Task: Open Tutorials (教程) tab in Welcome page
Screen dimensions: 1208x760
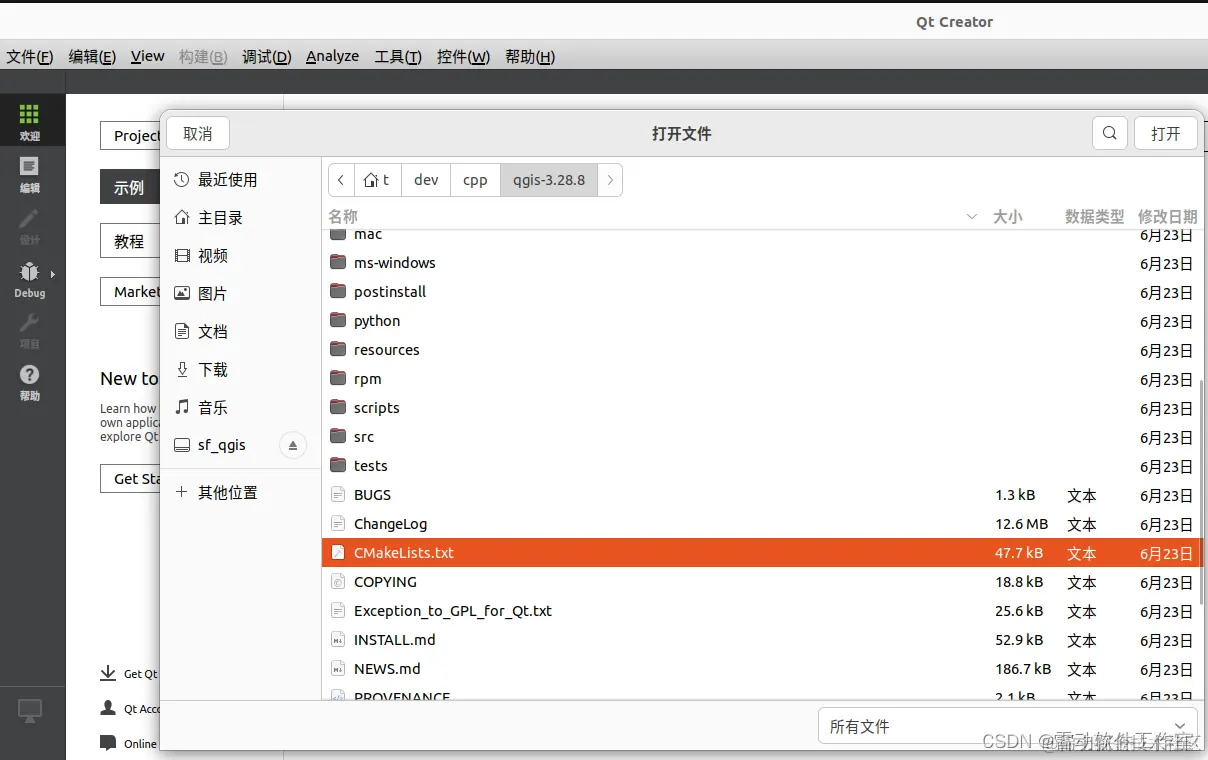Action: tap(129, 241)
